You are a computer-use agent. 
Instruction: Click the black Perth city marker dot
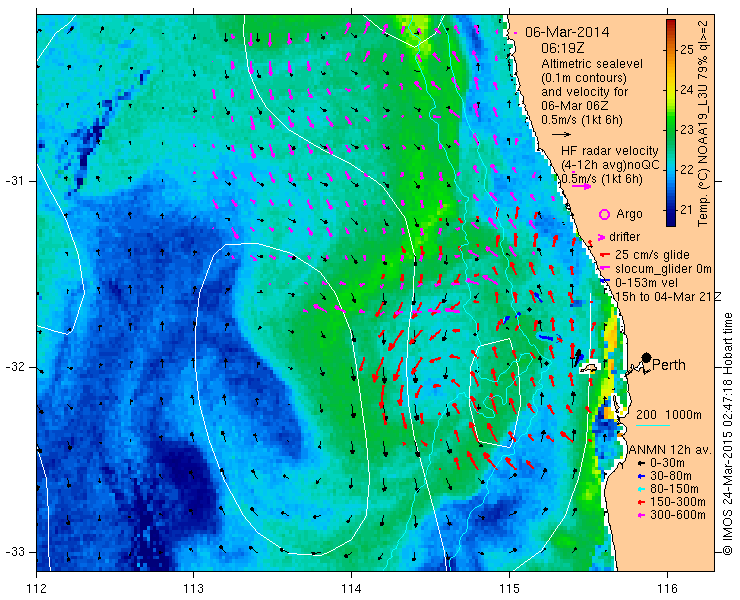(x=647, y=357)
